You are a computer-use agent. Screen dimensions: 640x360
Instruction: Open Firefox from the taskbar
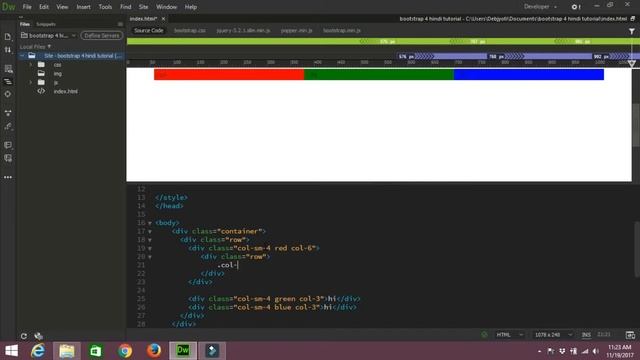point(154,351)
